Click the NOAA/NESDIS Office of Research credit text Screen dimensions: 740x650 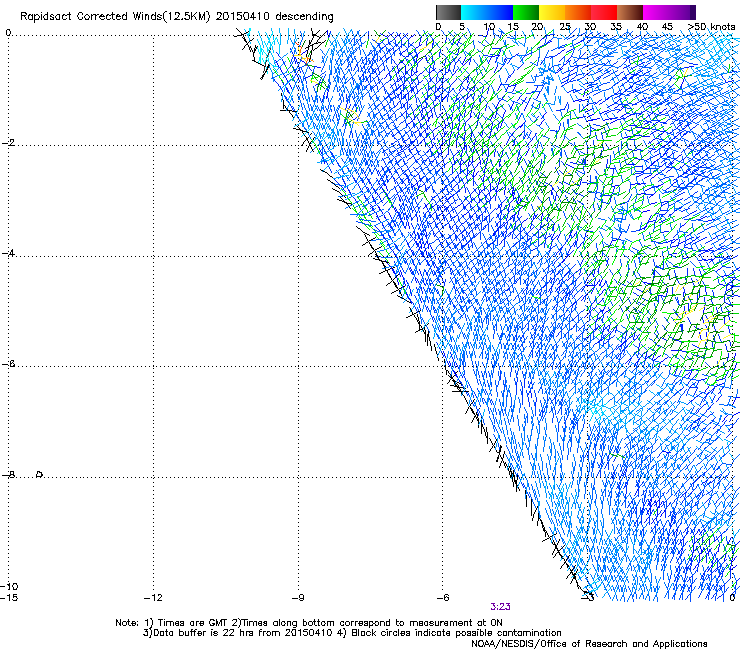pyautogui.click(x=589, y=644)
